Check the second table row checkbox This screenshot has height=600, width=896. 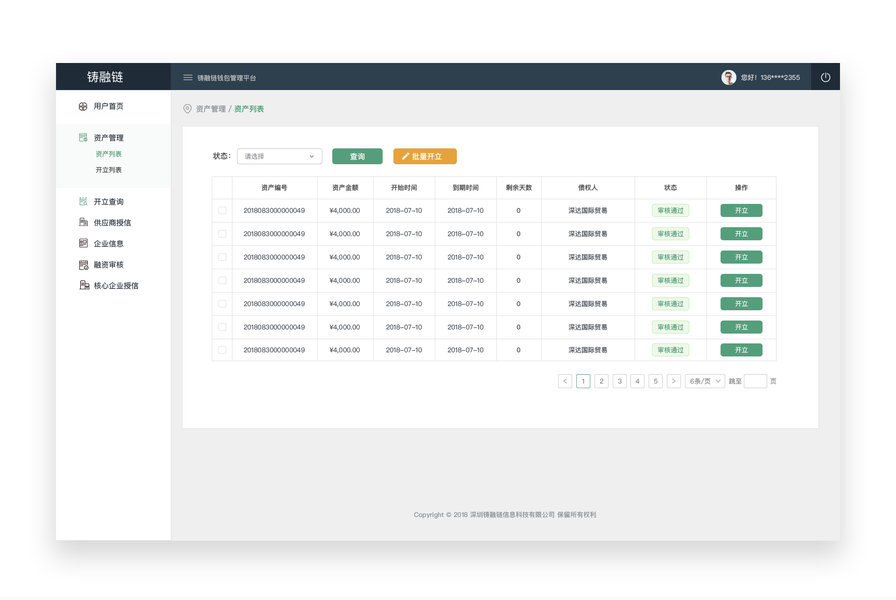tap(222, 234)
